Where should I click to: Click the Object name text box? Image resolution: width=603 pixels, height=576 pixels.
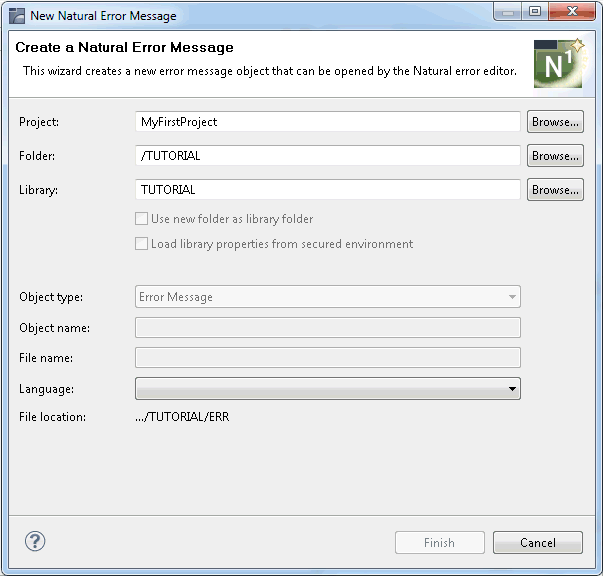pos(327,328)
